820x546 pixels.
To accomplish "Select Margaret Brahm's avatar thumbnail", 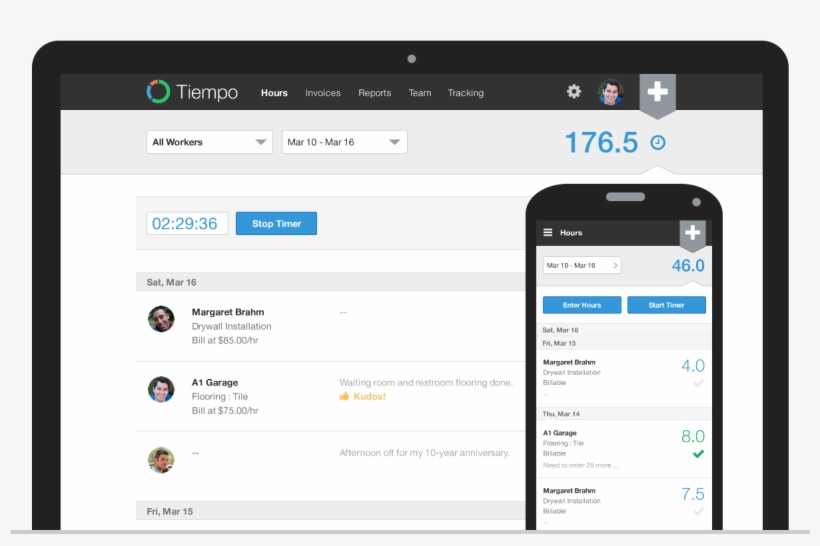I will pos(161,319).
